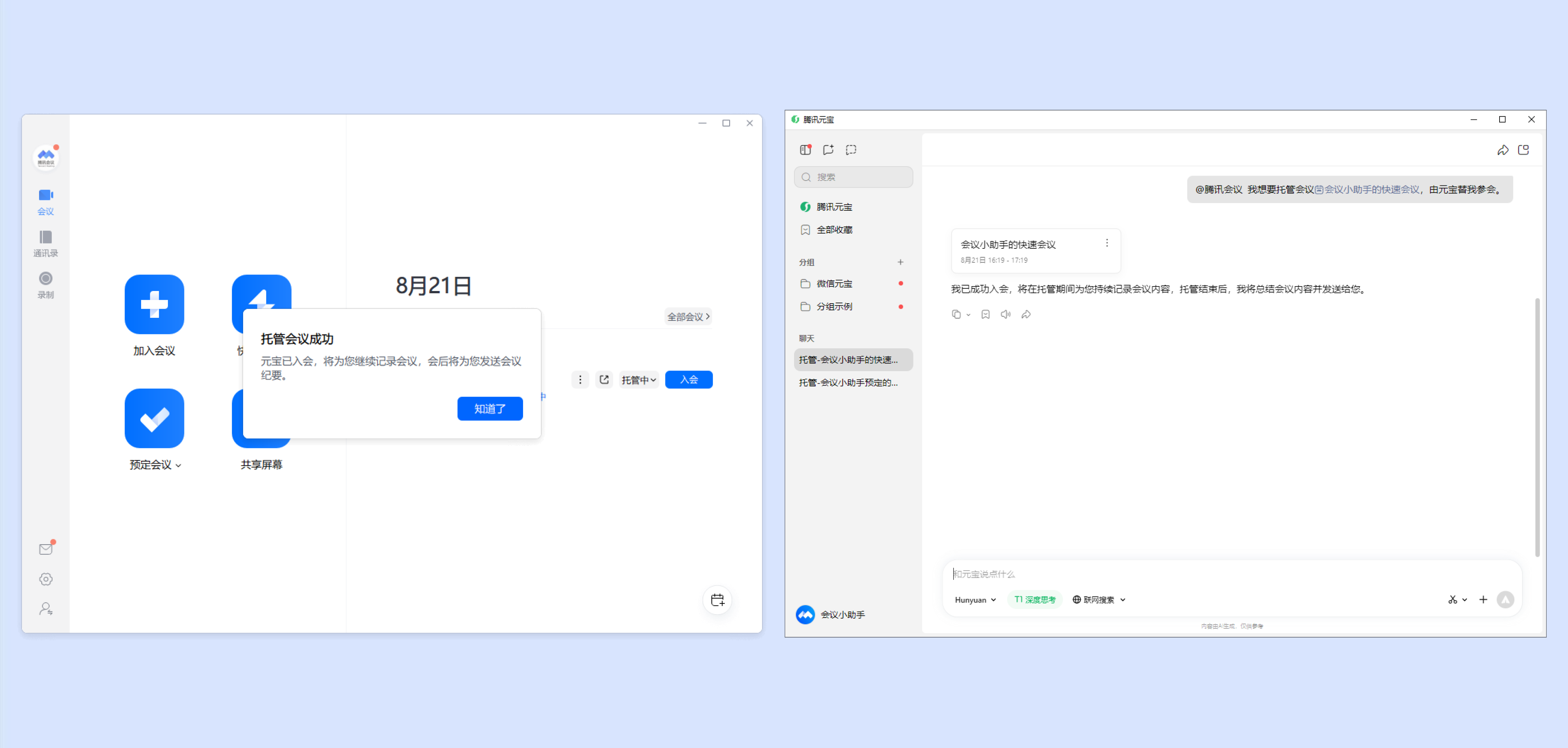The width and height of the screenshot is (1568, 748).
Task: Open chat 托管-会议小助手预定的...
Action: click(848, 382)
